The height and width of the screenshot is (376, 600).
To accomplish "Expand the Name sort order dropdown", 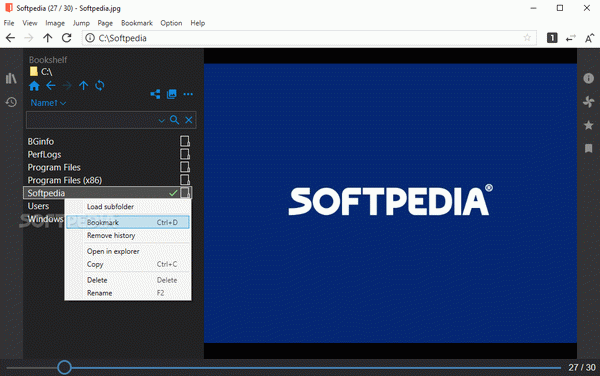I will [48, 103].
